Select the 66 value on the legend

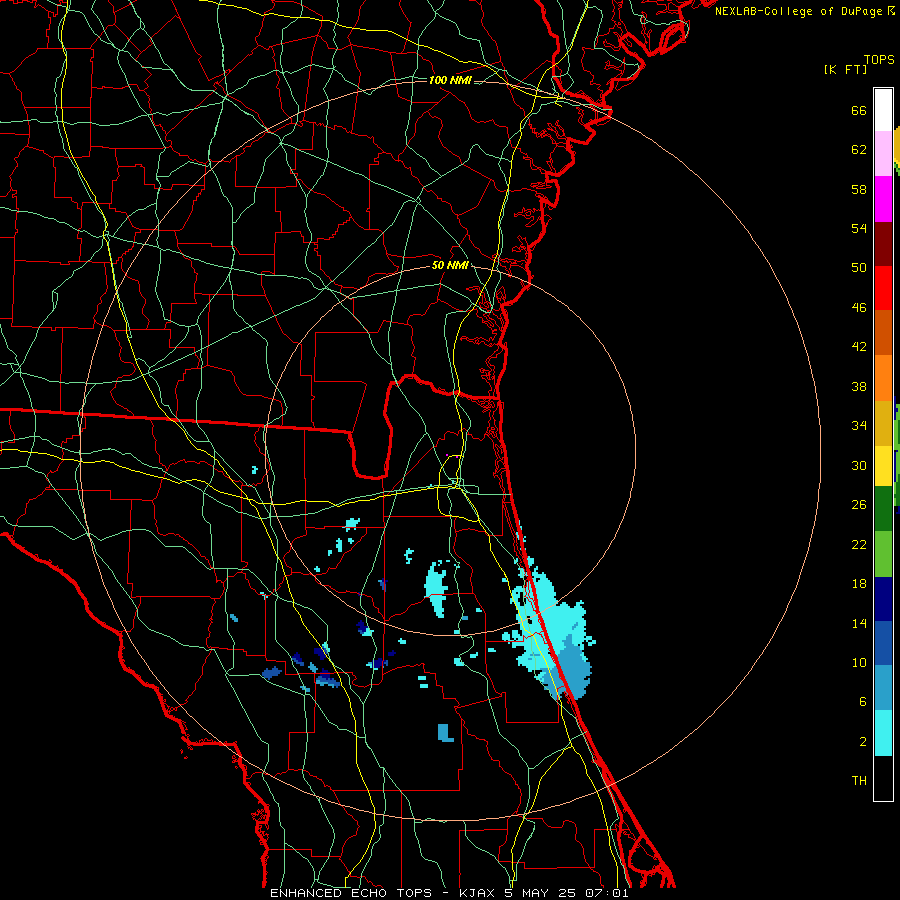point(859,111)
